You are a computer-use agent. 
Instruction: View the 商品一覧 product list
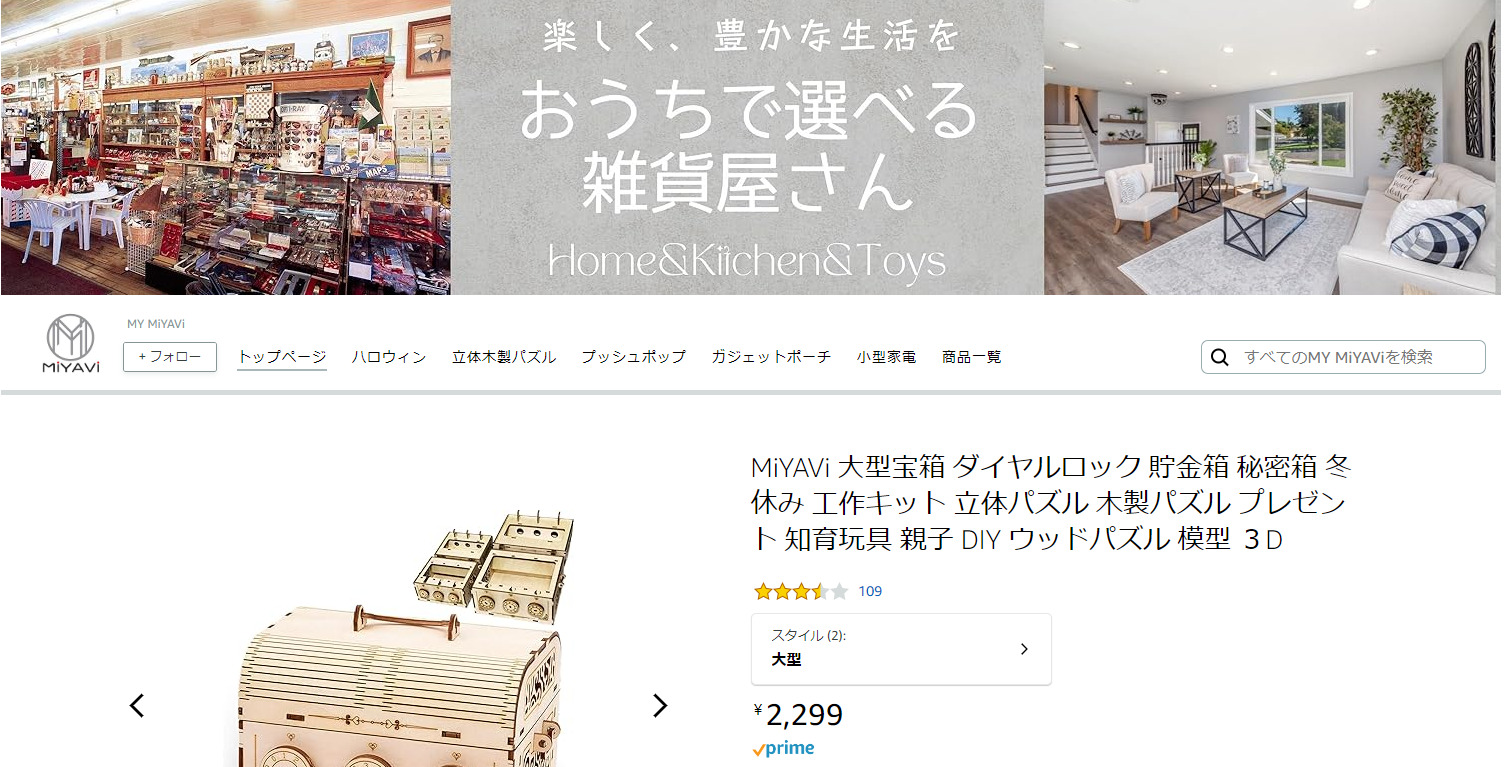pos(971,357)
